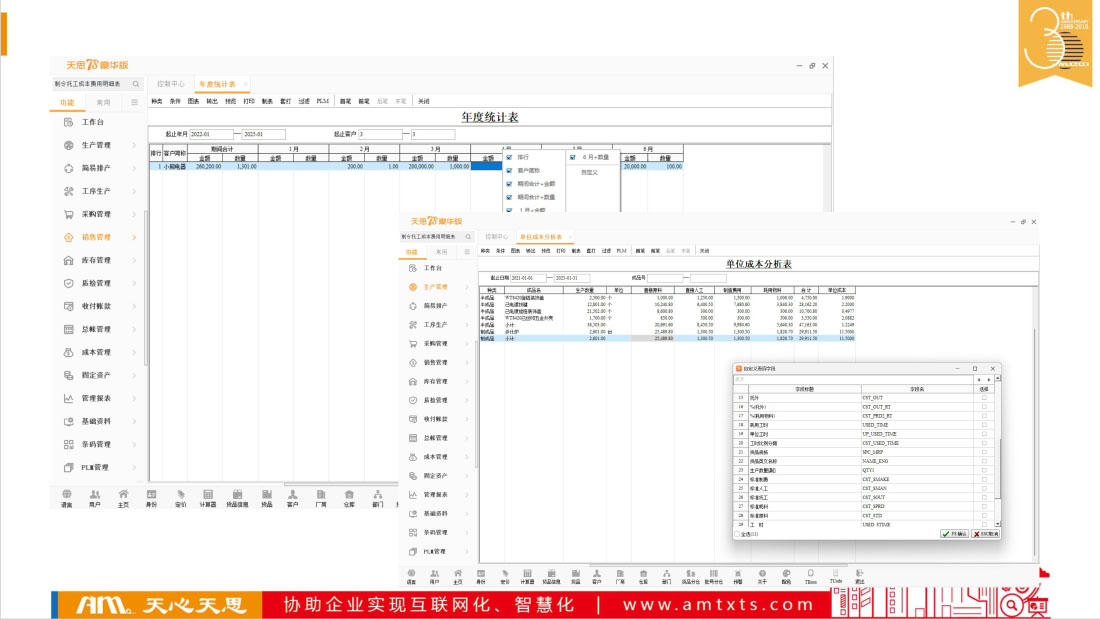Viewport: 1100px width, 619px height.
Task: Check the 全选 select-all checkbox in dialog
Action: tap(738, 534)
